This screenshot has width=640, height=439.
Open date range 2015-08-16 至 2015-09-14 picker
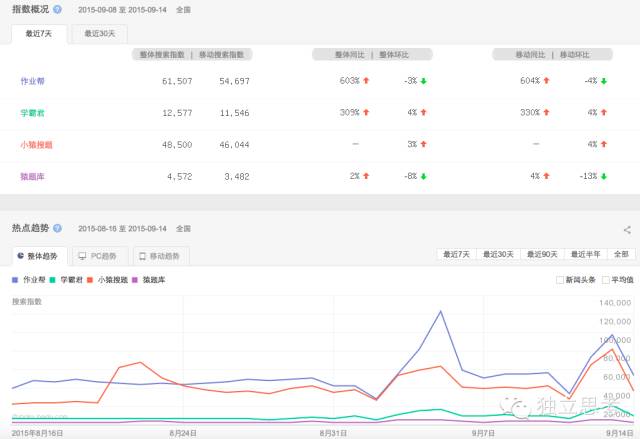(122, 229)
